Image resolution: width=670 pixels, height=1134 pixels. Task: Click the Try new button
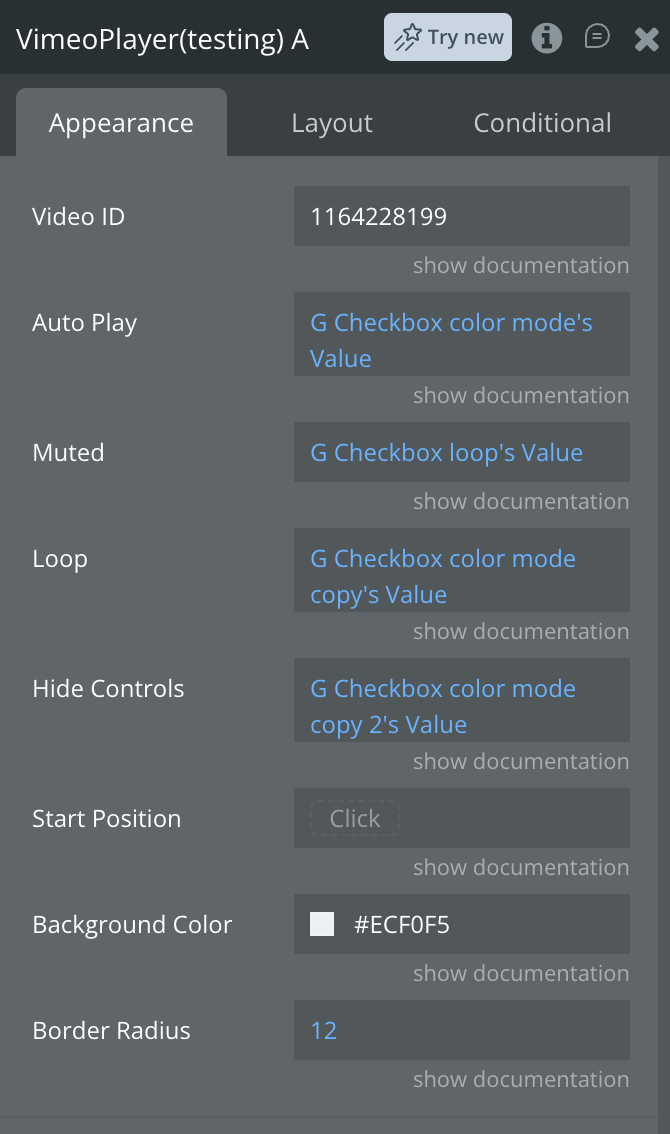(x=448, y=38)
